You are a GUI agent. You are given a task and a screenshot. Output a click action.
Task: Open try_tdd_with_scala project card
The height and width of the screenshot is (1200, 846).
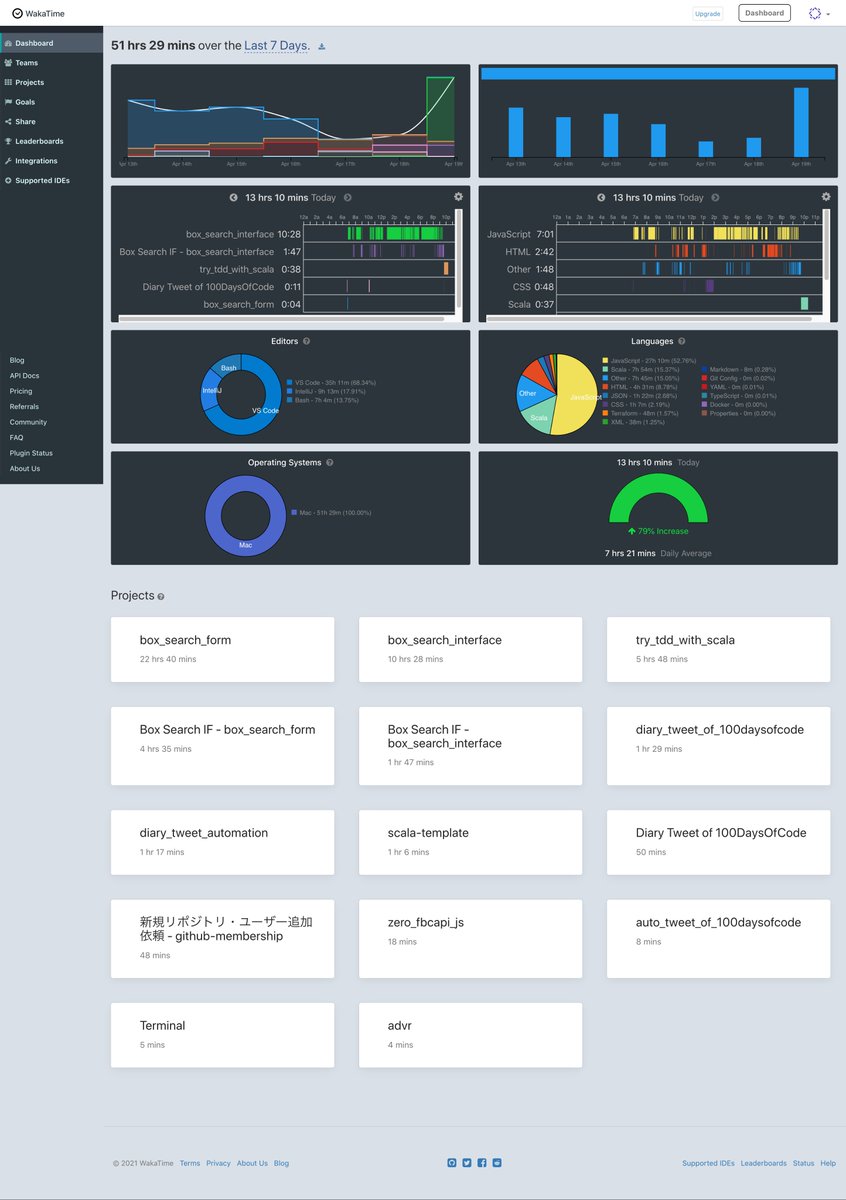point(718,649)
